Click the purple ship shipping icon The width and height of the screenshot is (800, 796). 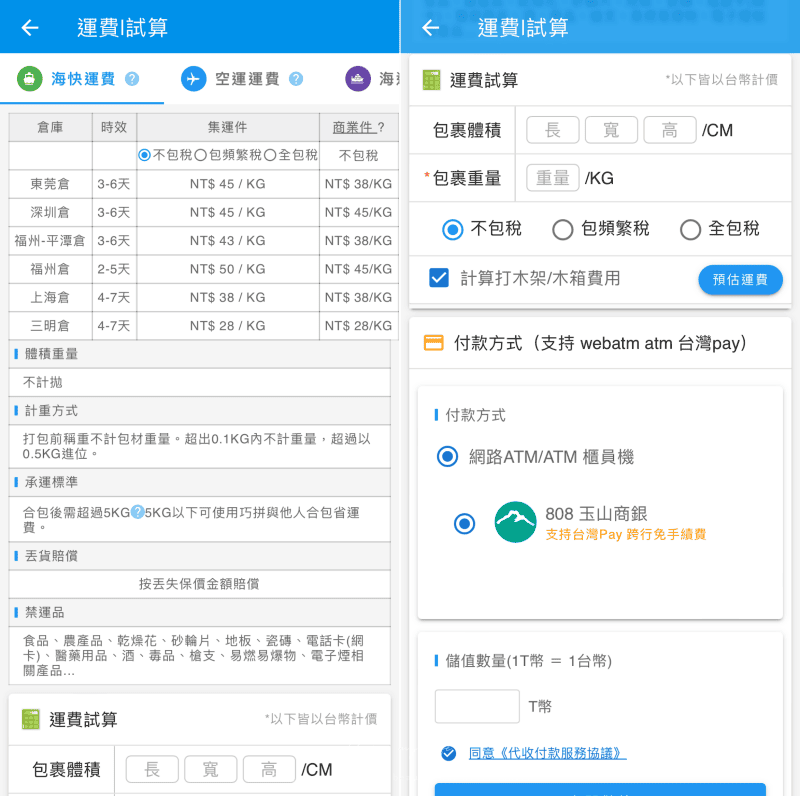pyautogui.click(x=358, y=79)
